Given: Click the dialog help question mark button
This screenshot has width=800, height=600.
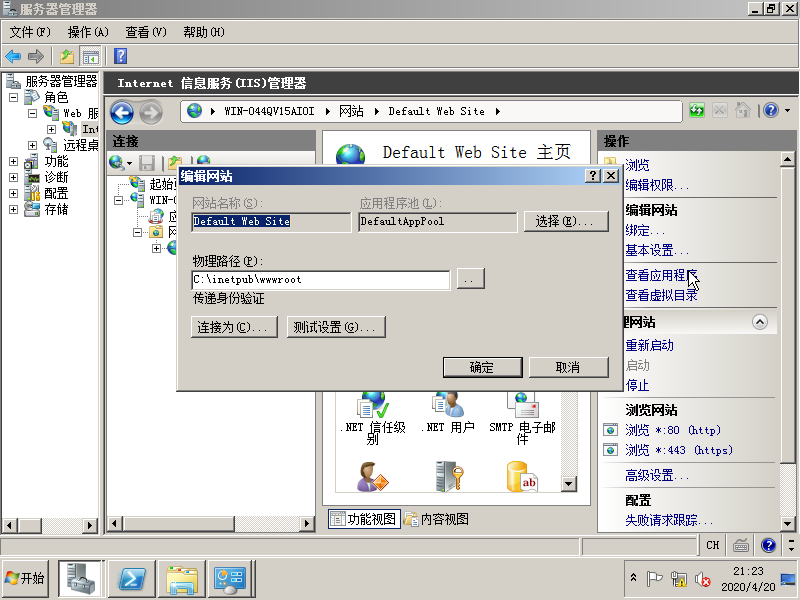Looking at the screenshot, I should 592,176.
